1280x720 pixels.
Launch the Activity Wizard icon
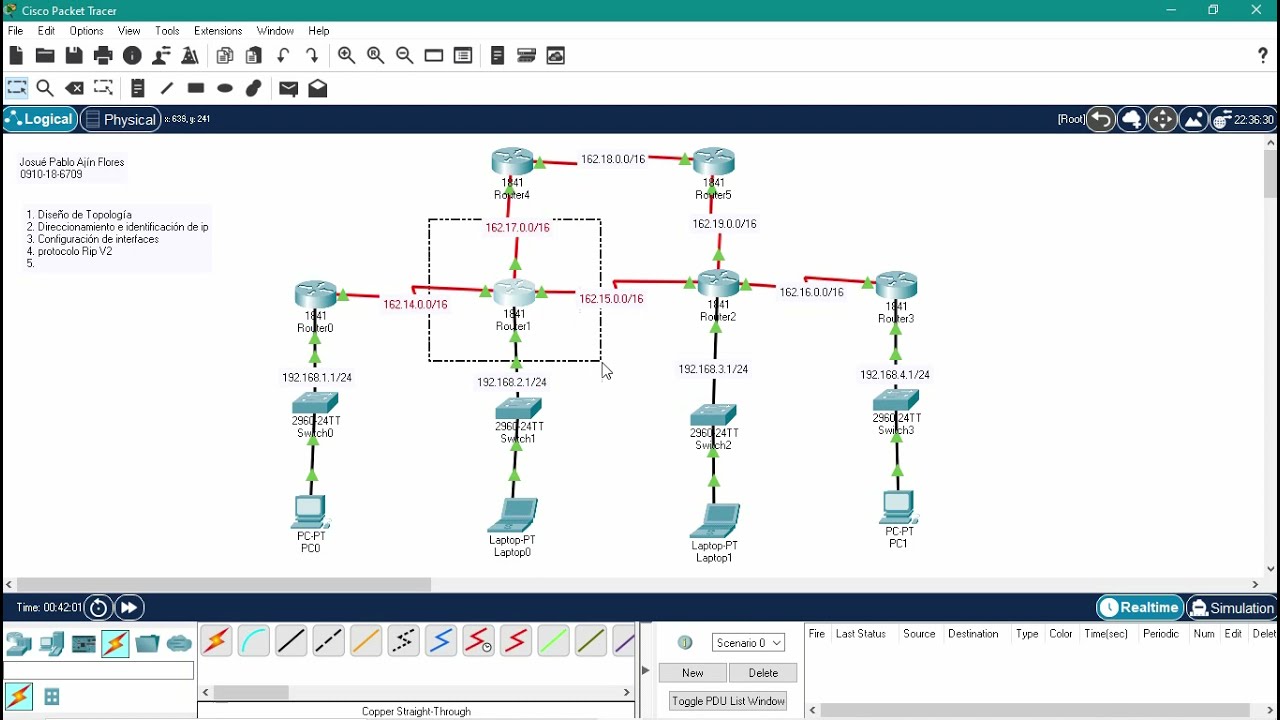click(x=161, y=56)
